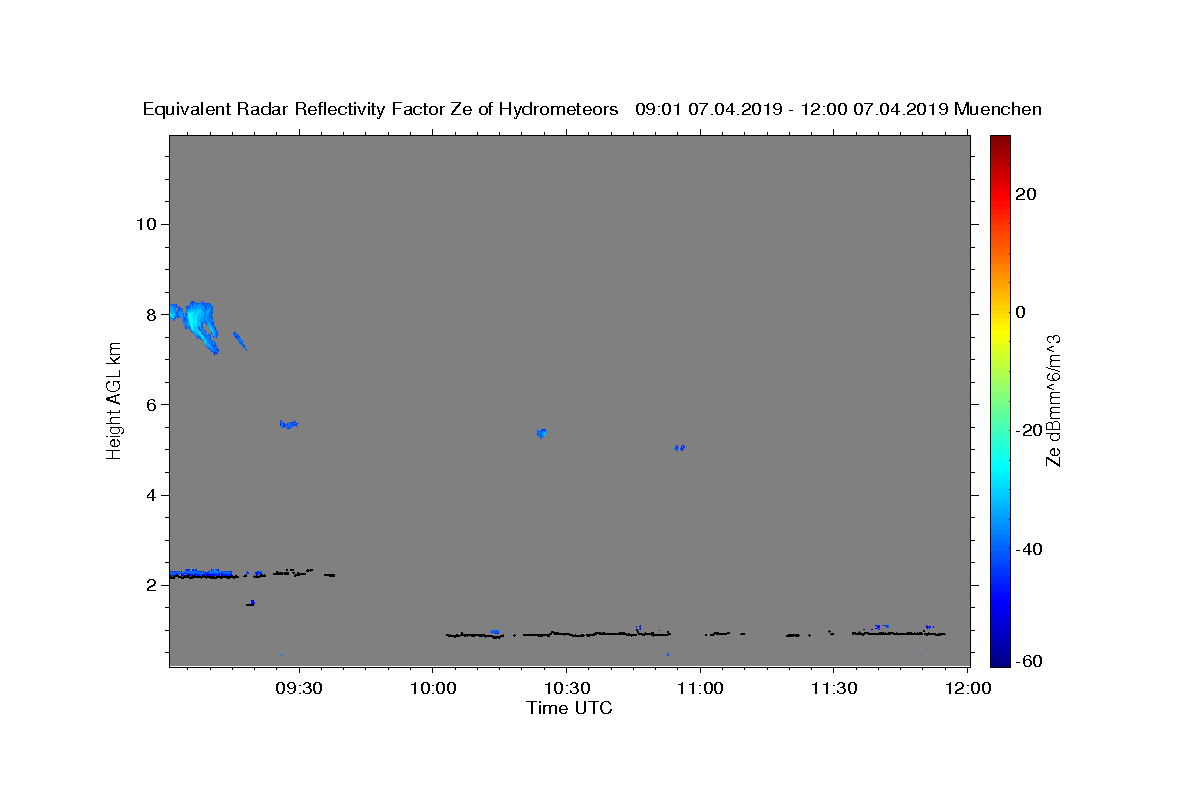Screen dimensions: 1200x800
Task: Click the '11:30' time tick label
Action: (833, 688)
